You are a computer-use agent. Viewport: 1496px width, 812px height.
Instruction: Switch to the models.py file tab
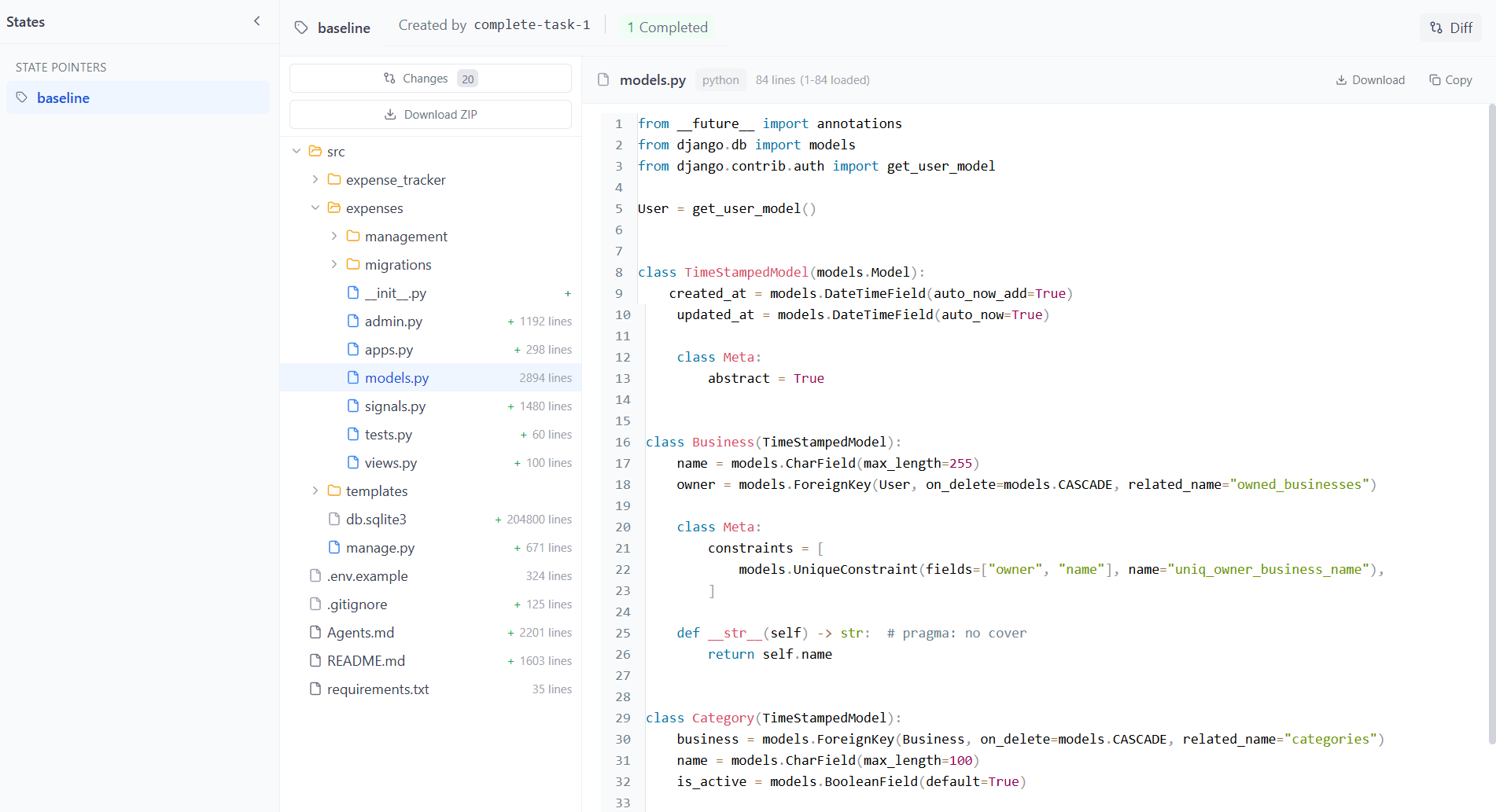(397, 377)
